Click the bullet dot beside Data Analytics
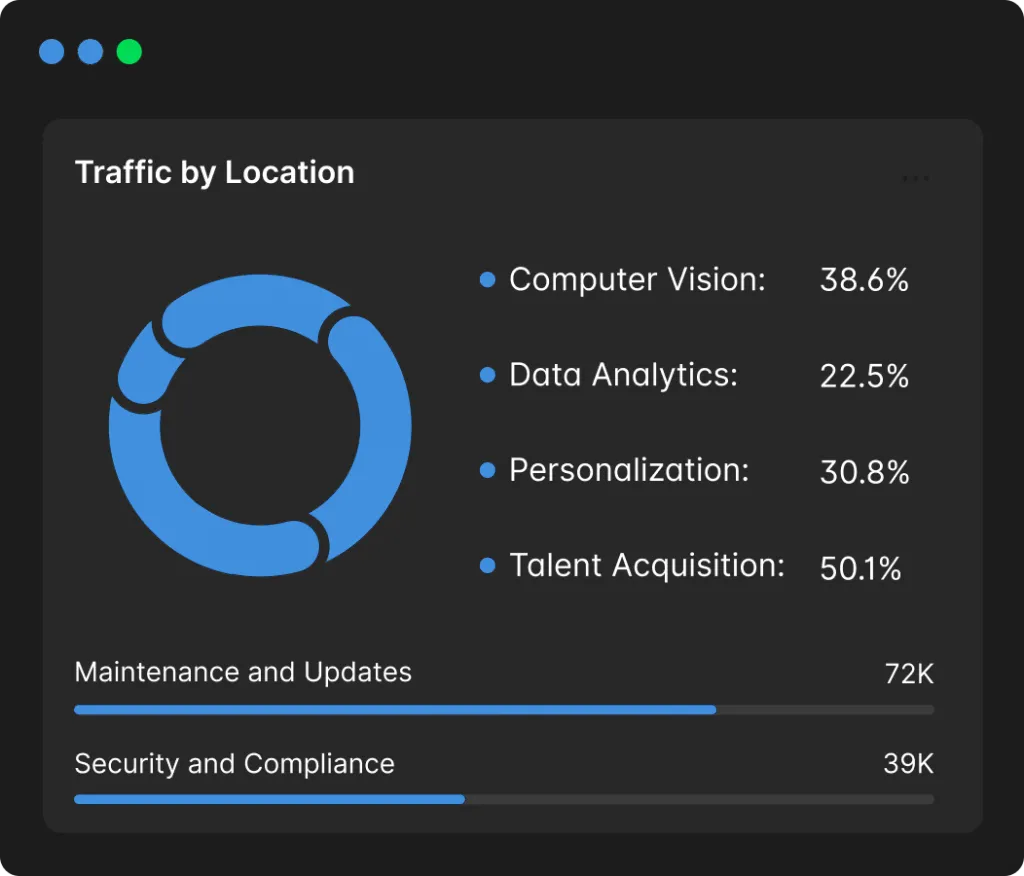Image resolution: width=1024 pixels, height=876 pixels. [x=488, y=375]
